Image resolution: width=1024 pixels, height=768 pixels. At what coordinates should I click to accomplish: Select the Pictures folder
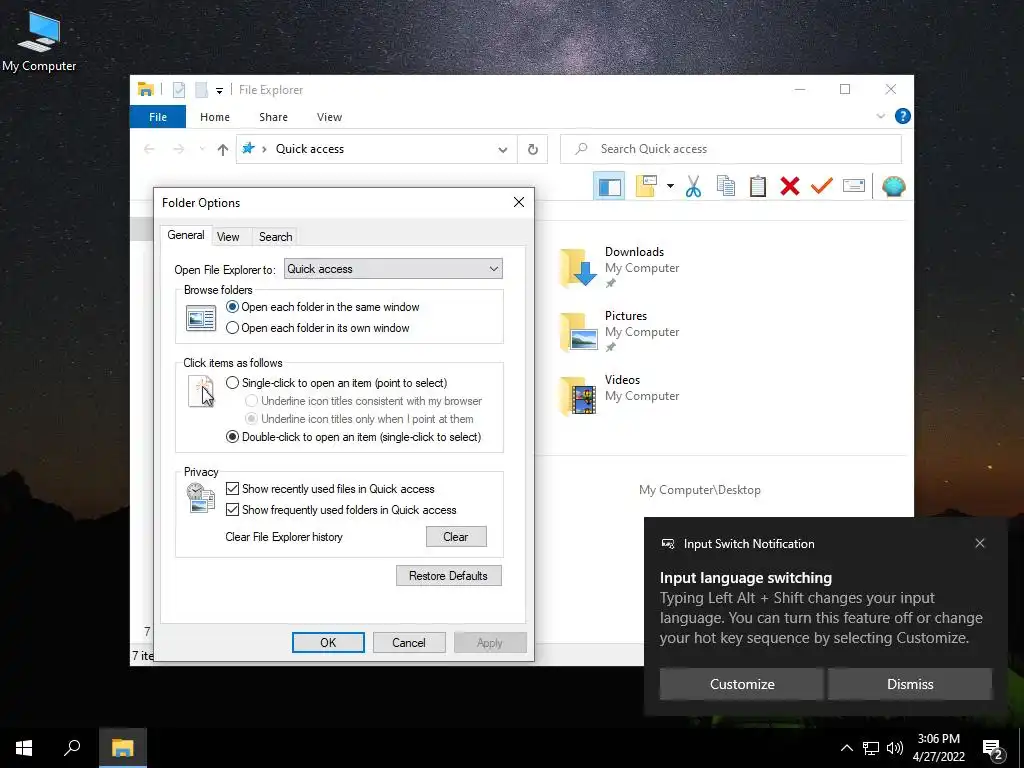tap(619, 331)
